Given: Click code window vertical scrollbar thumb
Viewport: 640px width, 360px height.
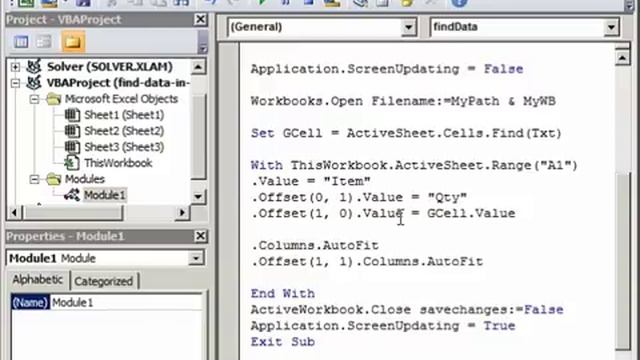Looking at the screenshot, I should pos(622,260).
